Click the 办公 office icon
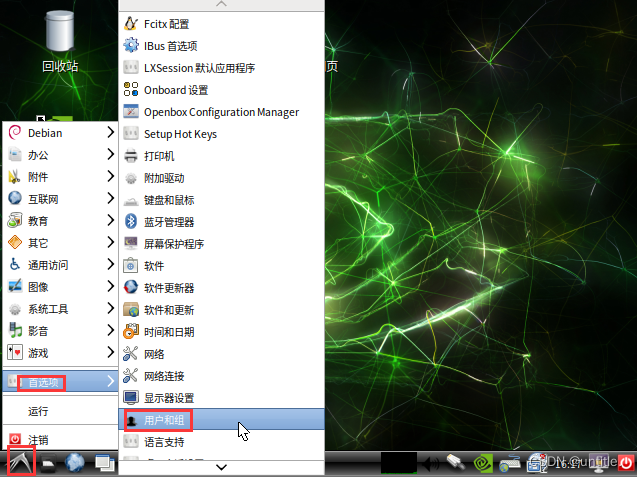This screenshot has height=477, width=637. [15, 154]
